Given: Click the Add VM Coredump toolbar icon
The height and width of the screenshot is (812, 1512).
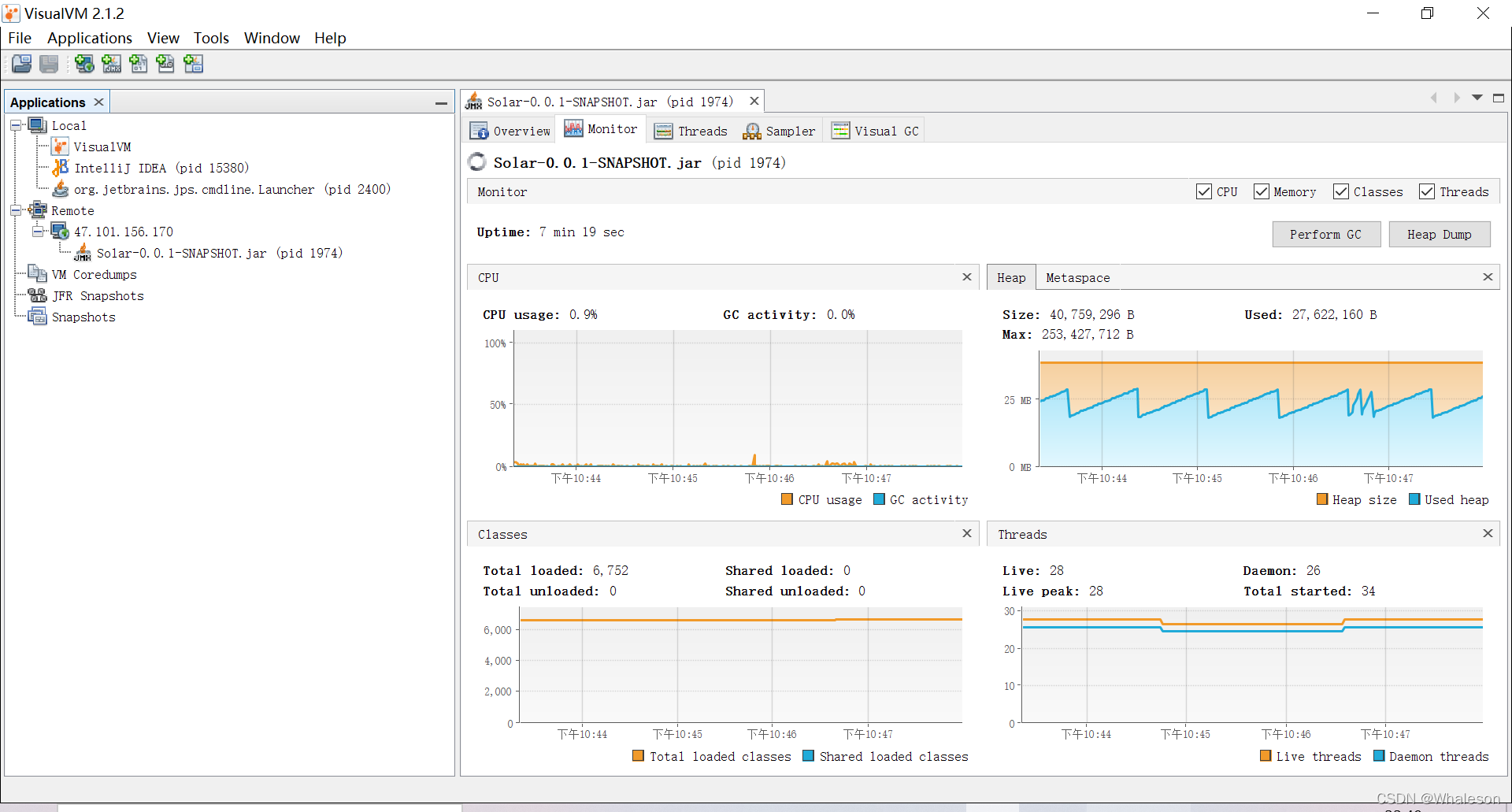Looking at the screenshot, I should point(139,64).
